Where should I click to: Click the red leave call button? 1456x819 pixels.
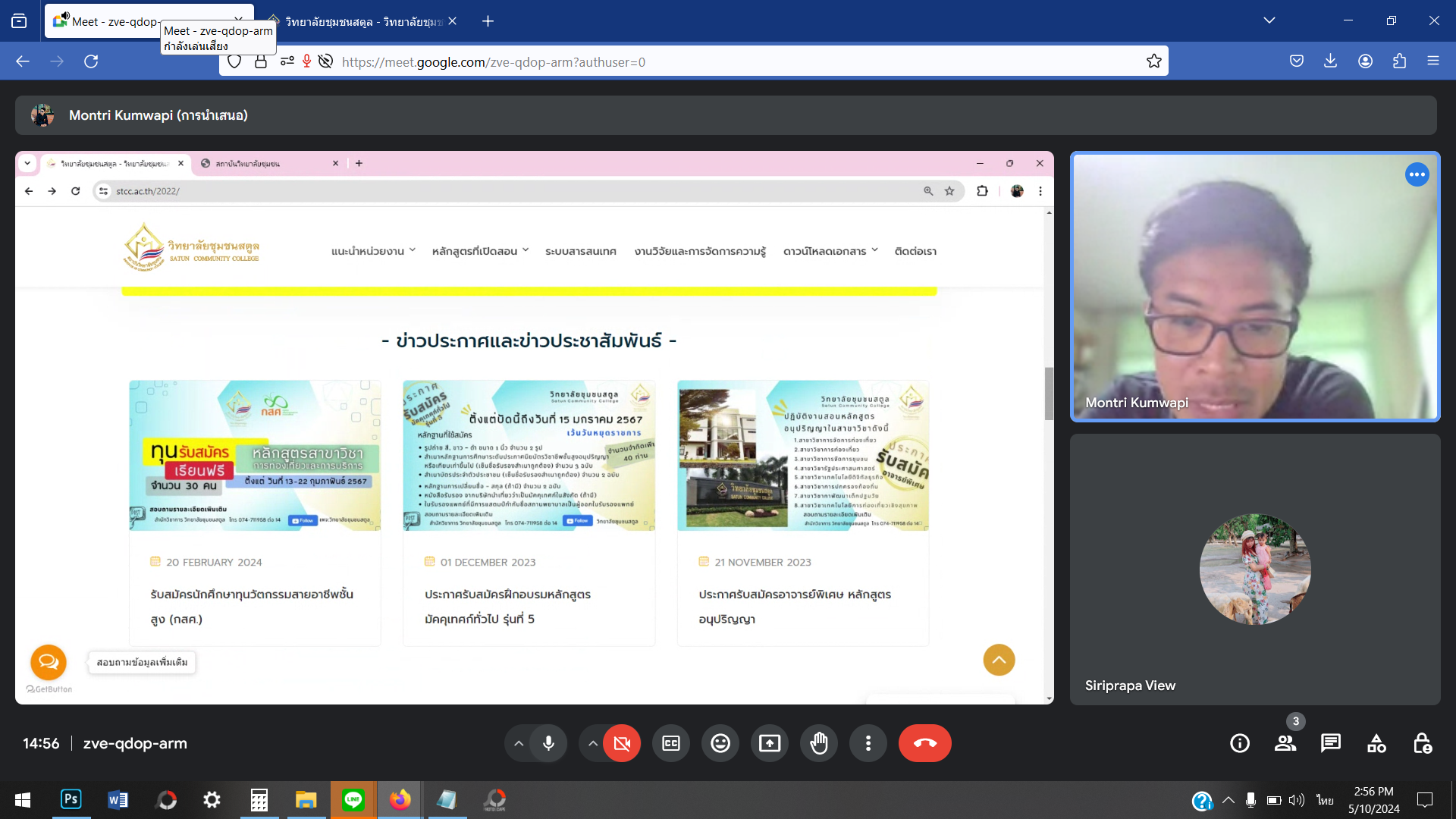[924, 743]
